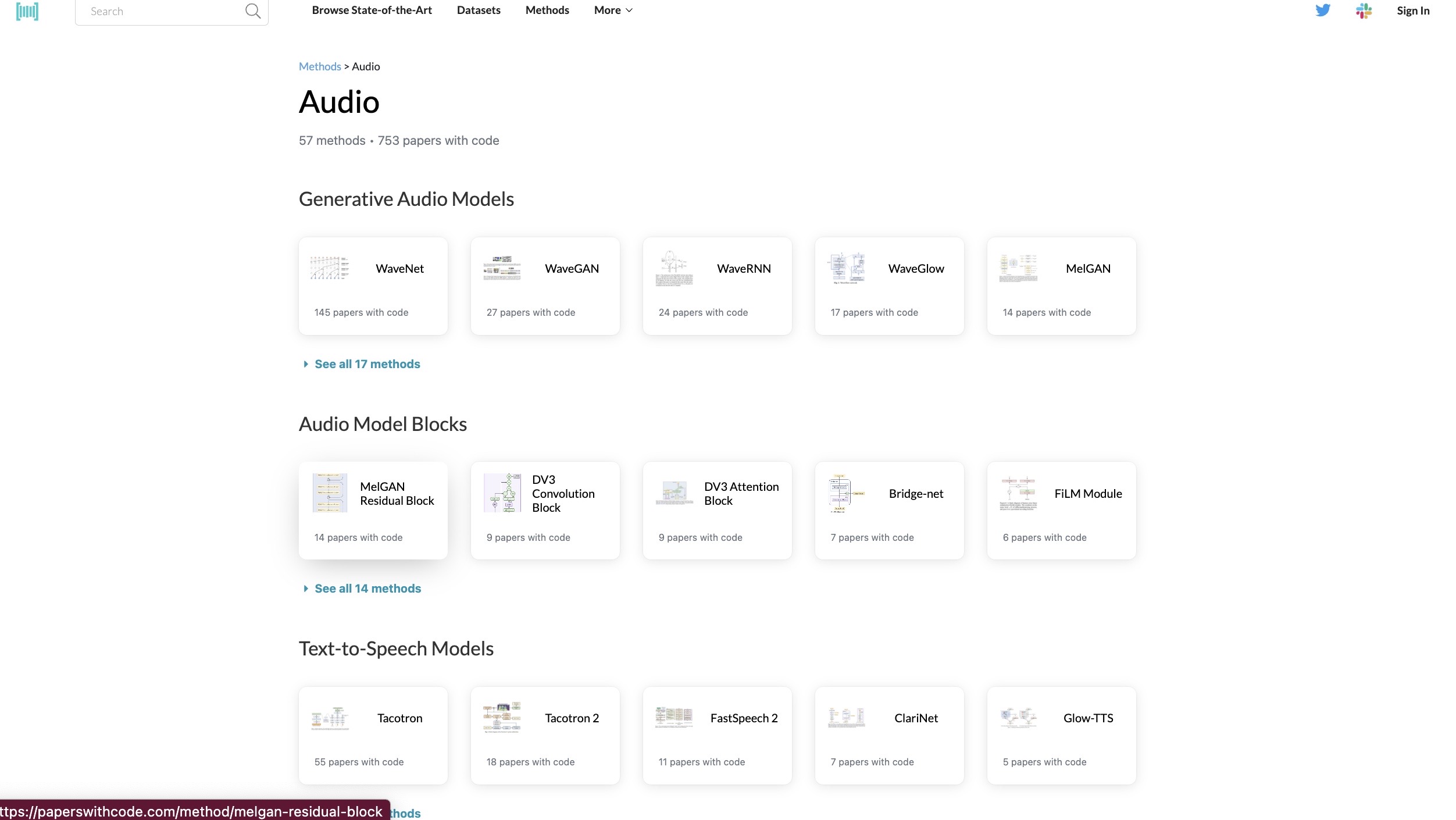Click the Methods breadcrumb link
This screenshot has height=820, width=1456.
pyautogui.click(x=320, y=66)
